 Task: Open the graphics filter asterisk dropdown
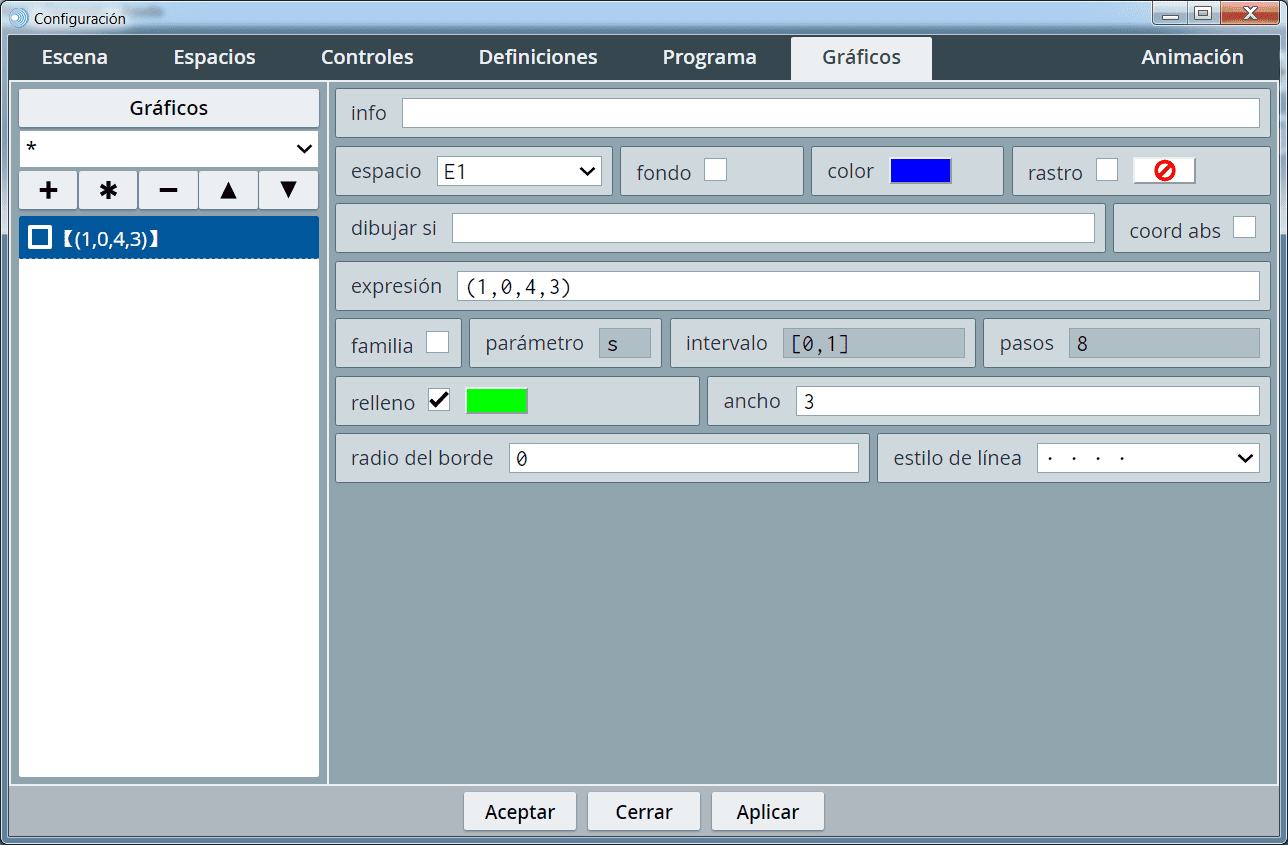pyautogui.click(x=168, y=148)
